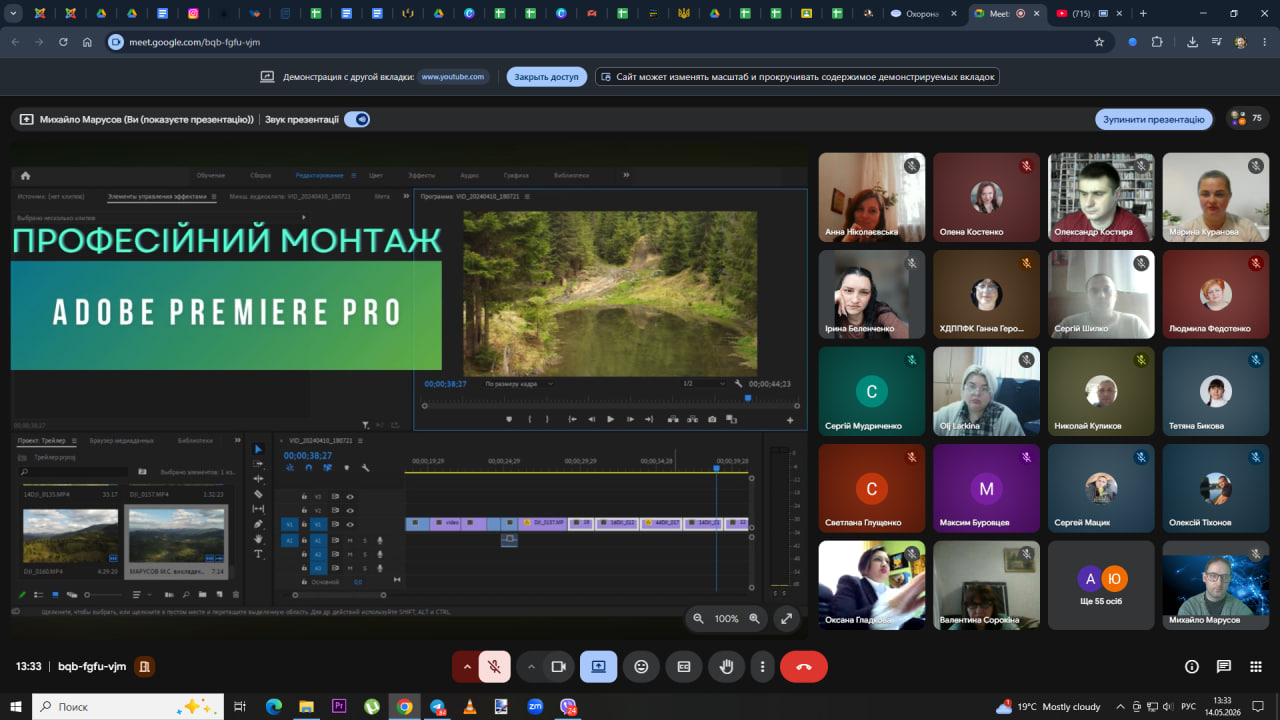Open the timeline wrench settings icon

pos(366,467)
